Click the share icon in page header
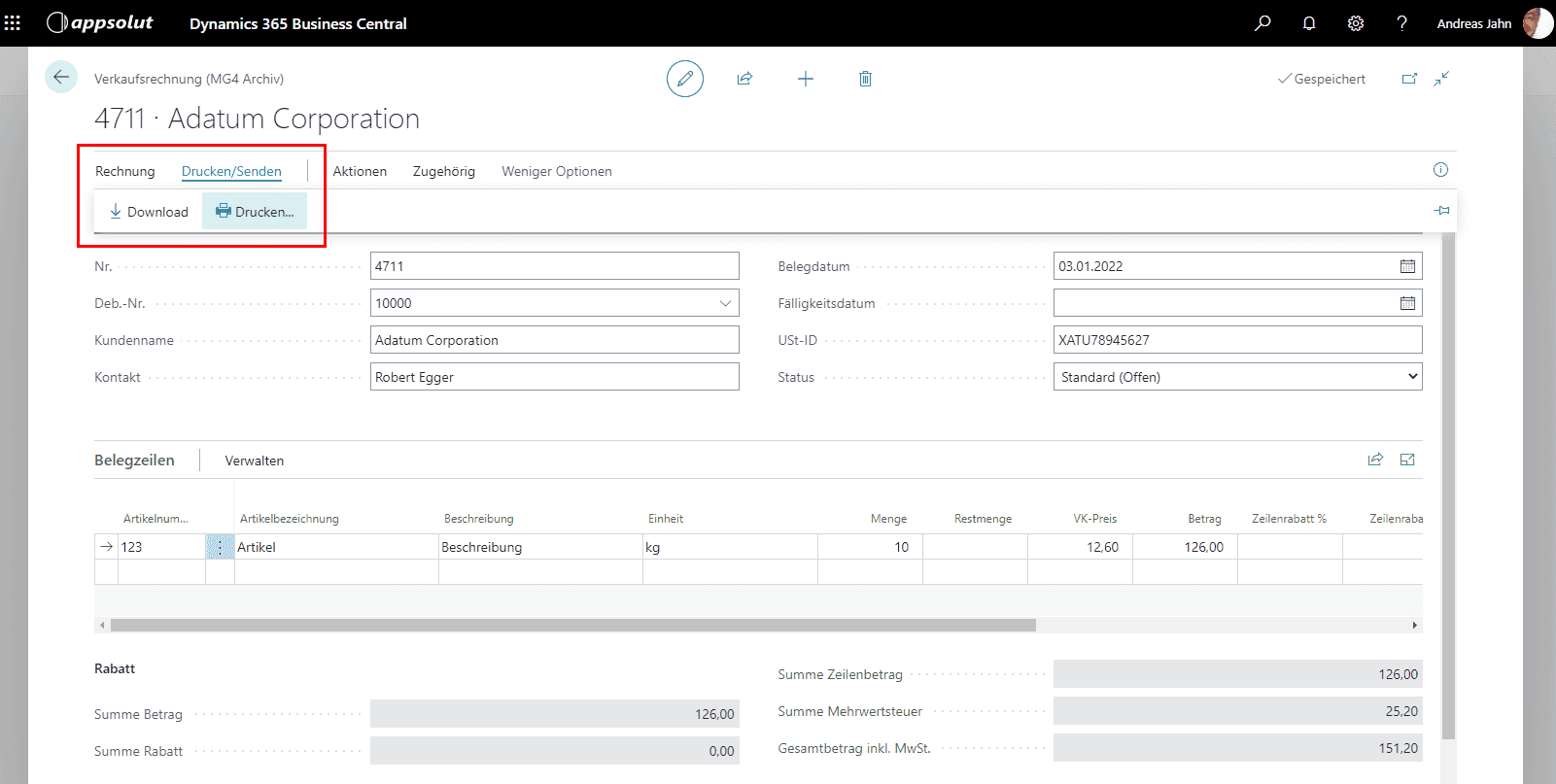 [x=744, y=79]
